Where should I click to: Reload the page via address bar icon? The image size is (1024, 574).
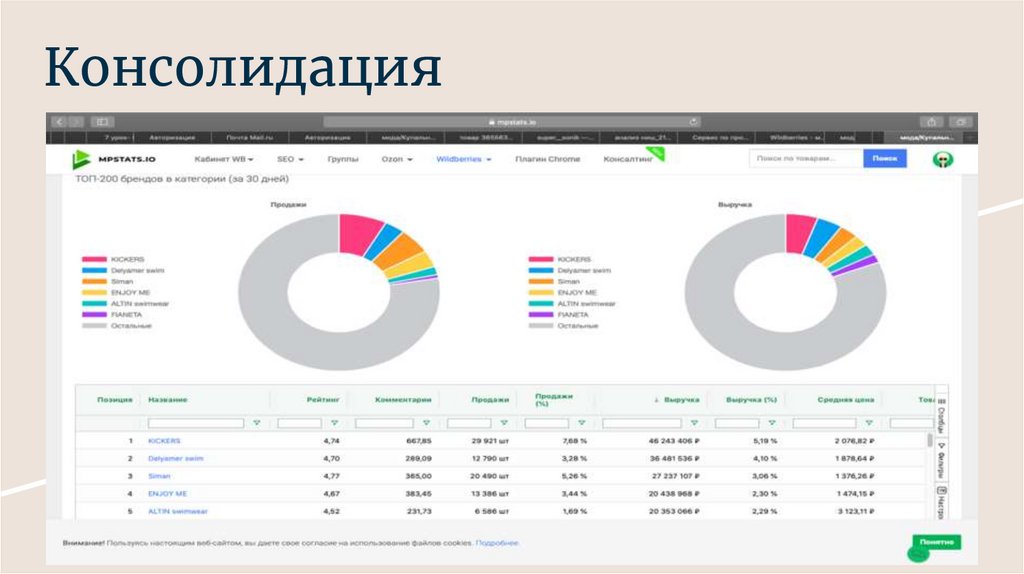point(693,121)
